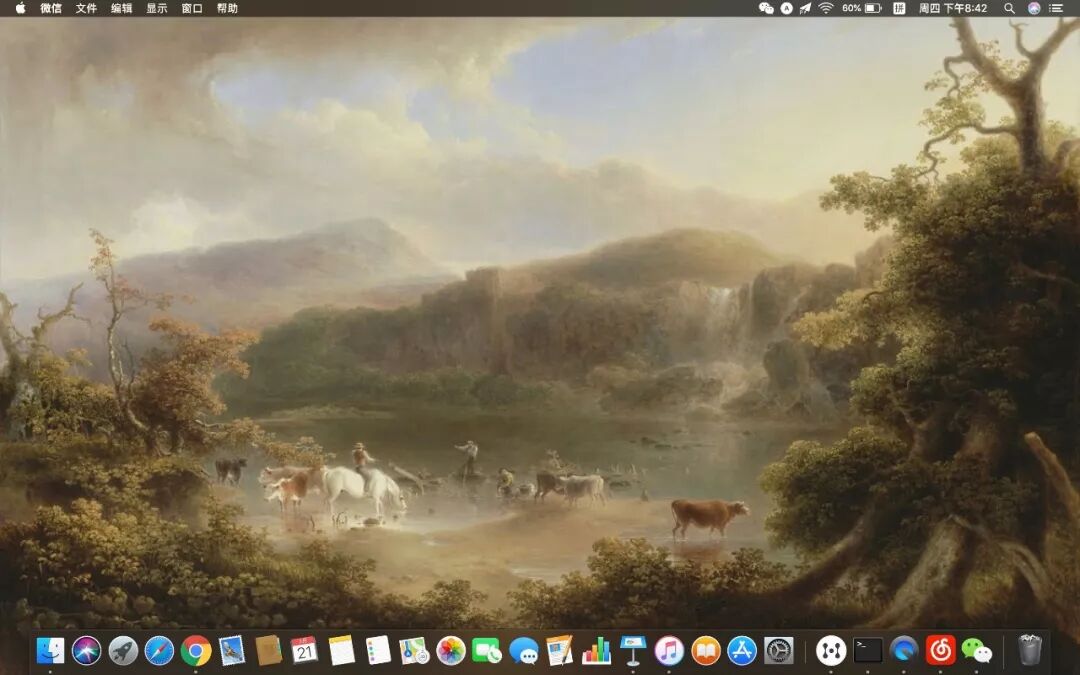The width and height of the screenshot is (1080, 675).
Task: Open Spotlight search magnifier
Action: [x=1009, y=8]
